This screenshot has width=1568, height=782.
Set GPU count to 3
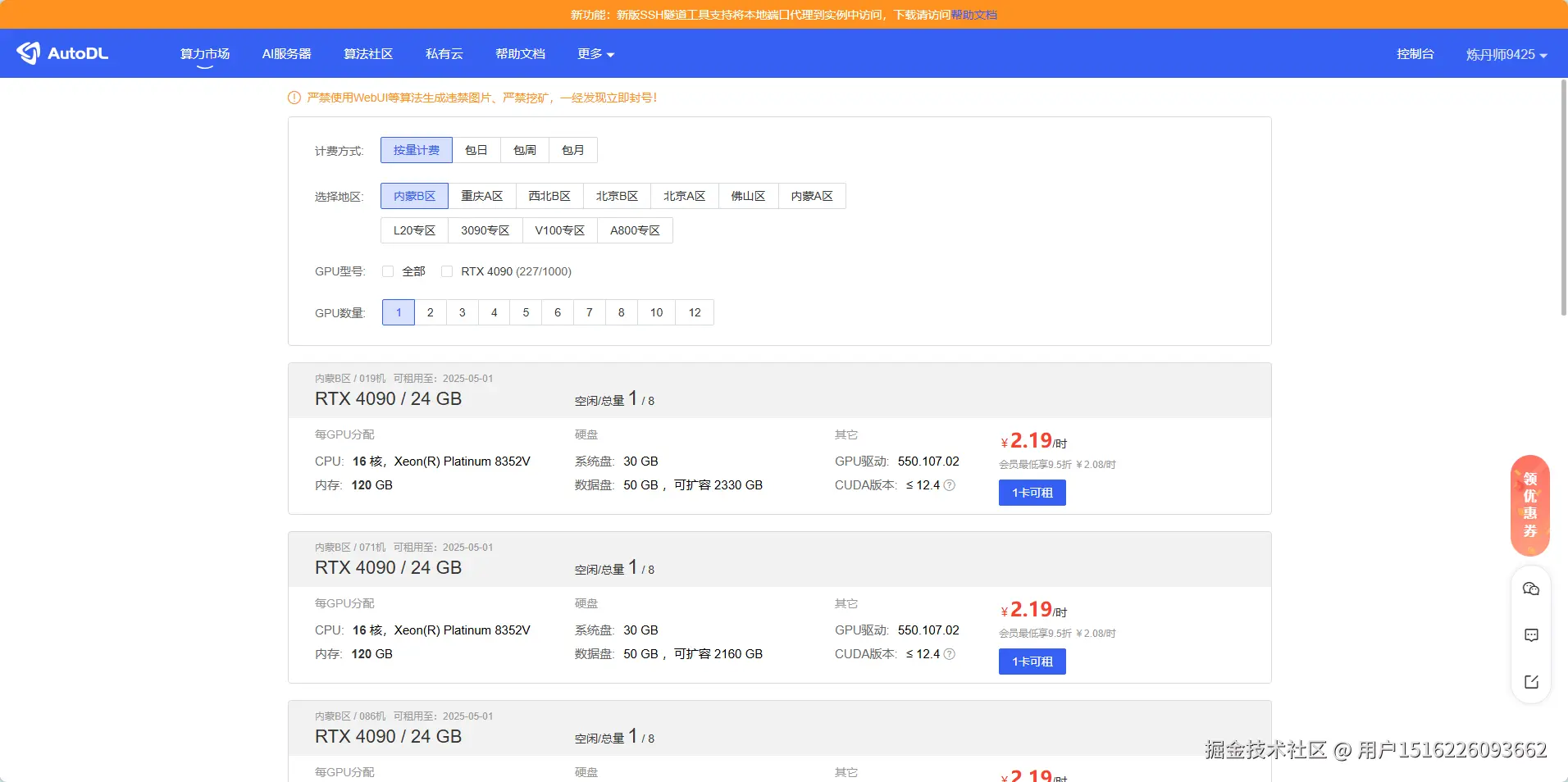463,312
